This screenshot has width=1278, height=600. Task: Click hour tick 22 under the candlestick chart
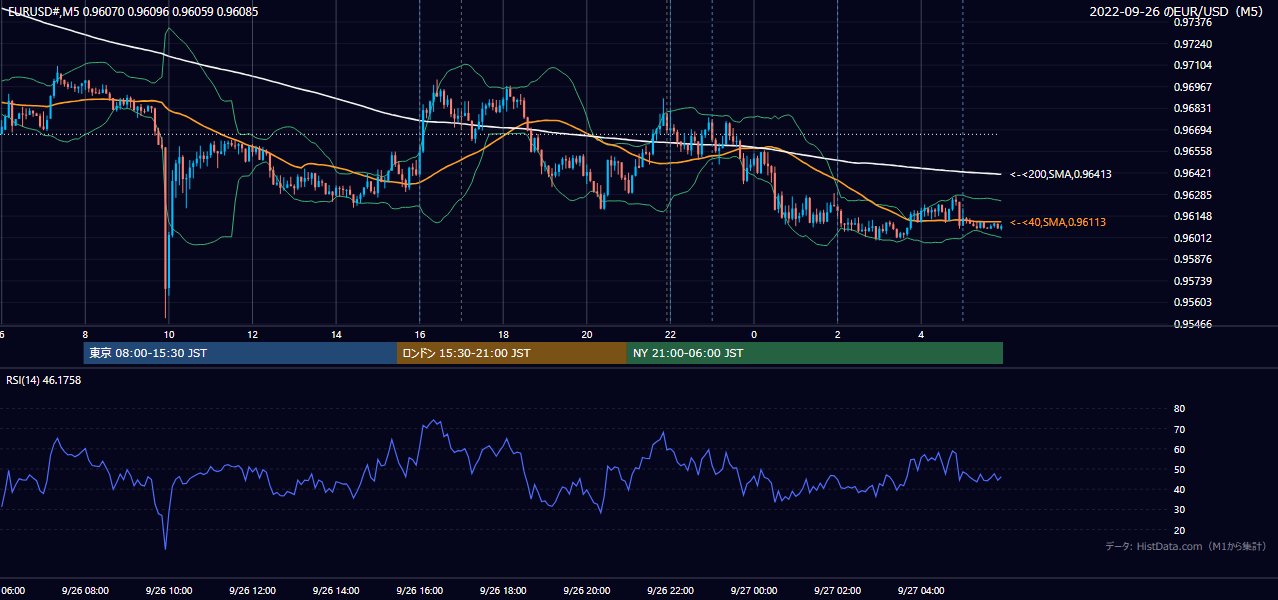(x=670, y=334)
